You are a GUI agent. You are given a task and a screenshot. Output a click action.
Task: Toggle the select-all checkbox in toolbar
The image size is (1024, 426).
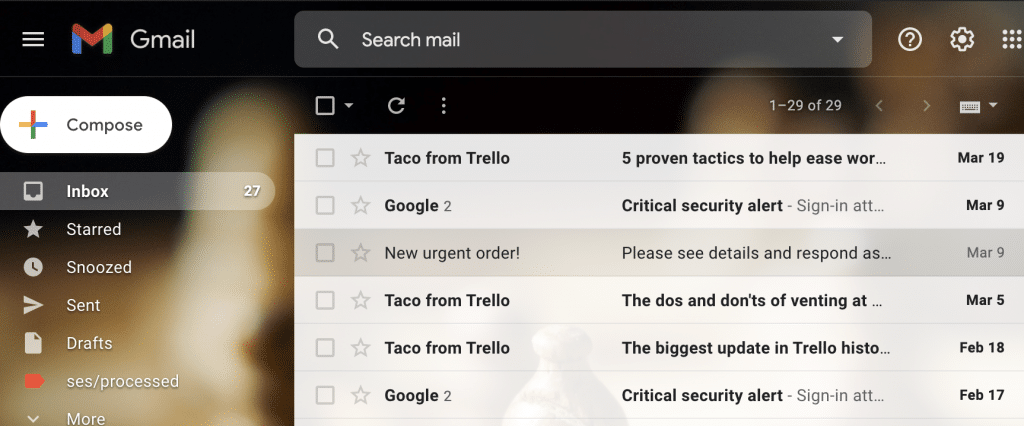click(325, 106)
